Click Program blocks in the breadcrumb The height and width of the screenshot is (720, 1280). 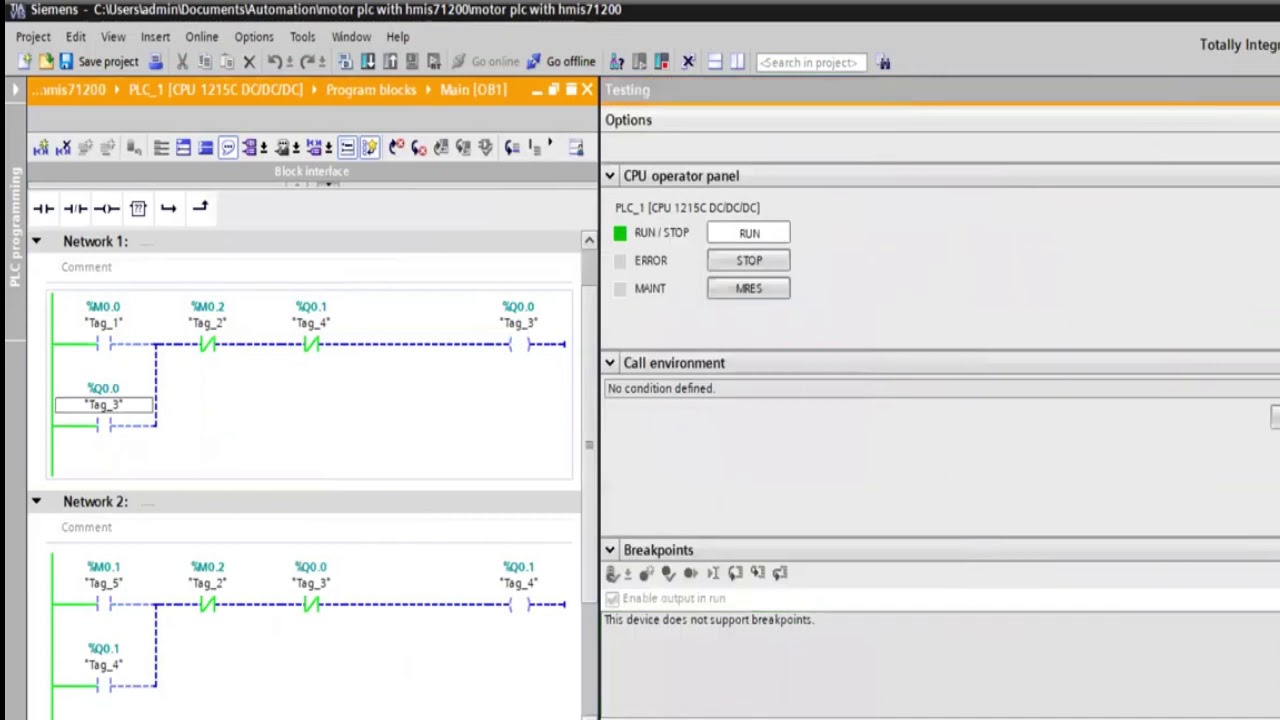pos(370,90)
